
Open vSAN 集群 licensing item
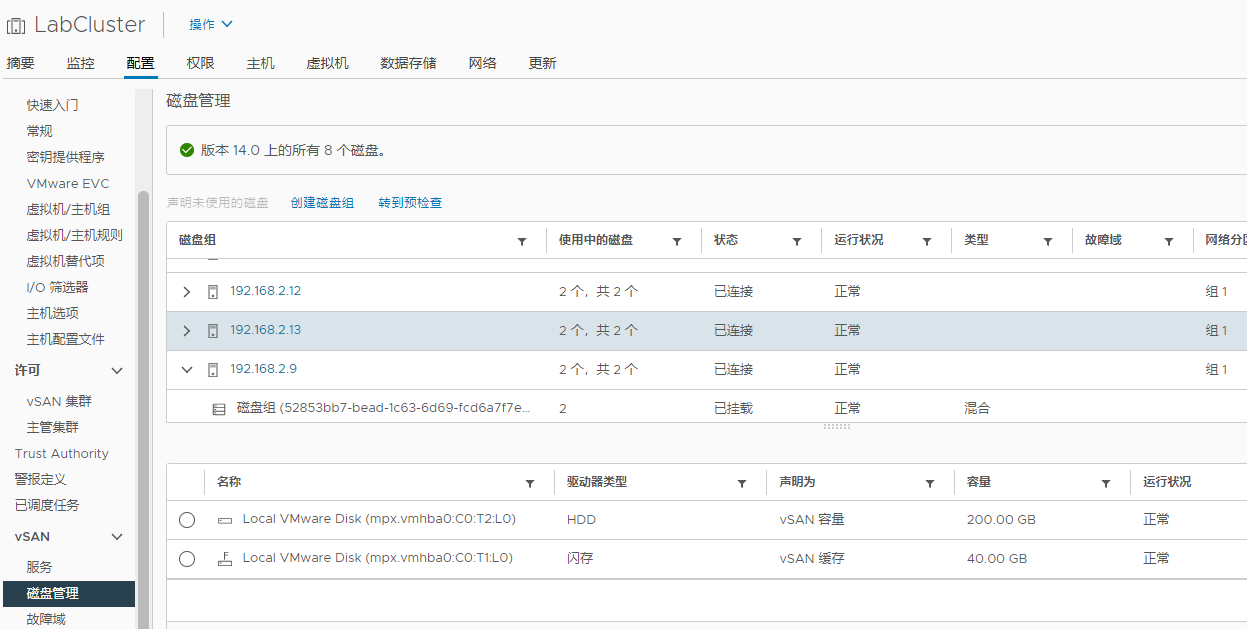click(59, 401)
